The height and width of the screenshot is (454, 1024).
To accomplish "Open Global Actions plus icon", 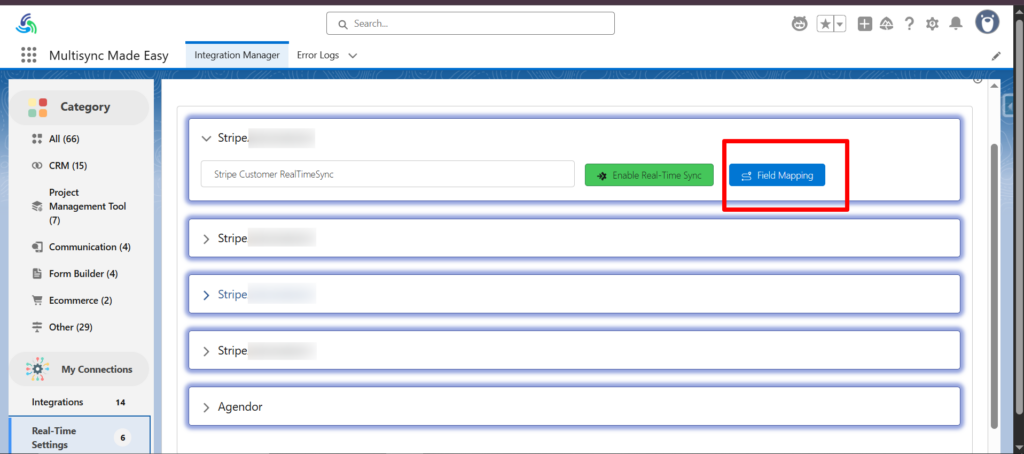I will 865,24.
